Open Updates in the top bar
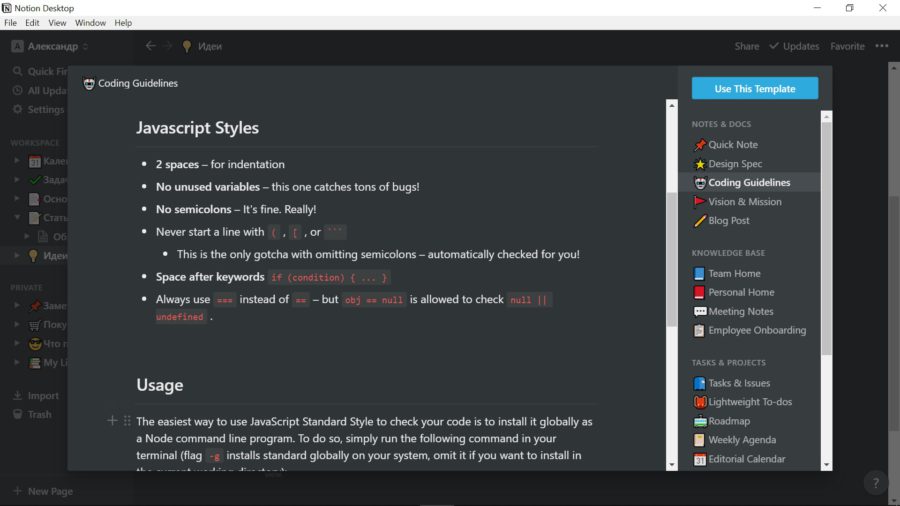900x506 pixels. pos(794,46)
